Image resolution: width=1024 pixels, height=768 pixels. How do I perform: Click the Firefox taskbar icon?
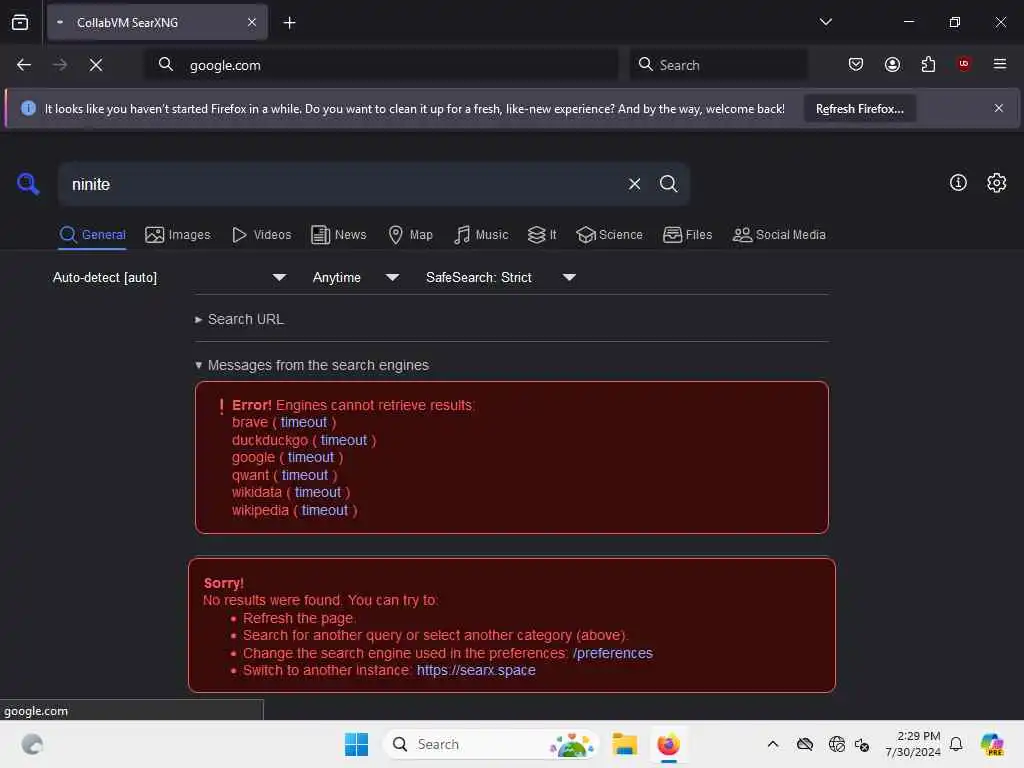point(668,744)
